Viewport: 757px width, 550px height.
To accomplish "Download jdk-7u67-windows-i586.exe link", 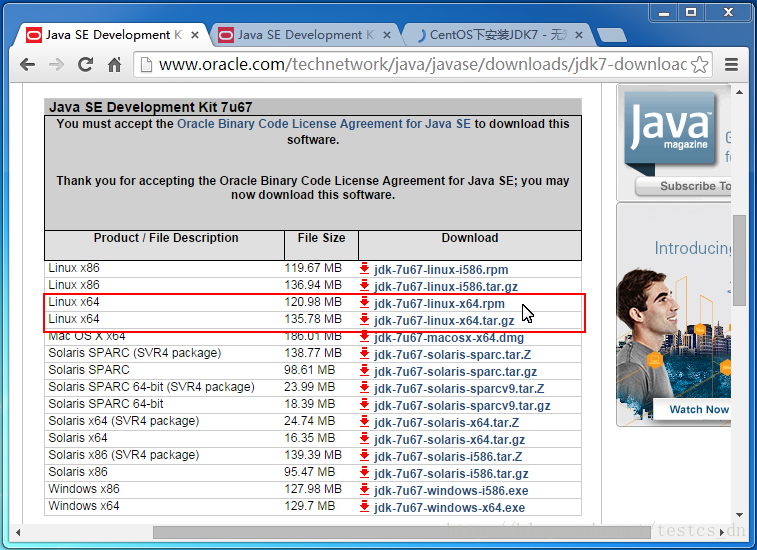I will (x=451, y=491).
